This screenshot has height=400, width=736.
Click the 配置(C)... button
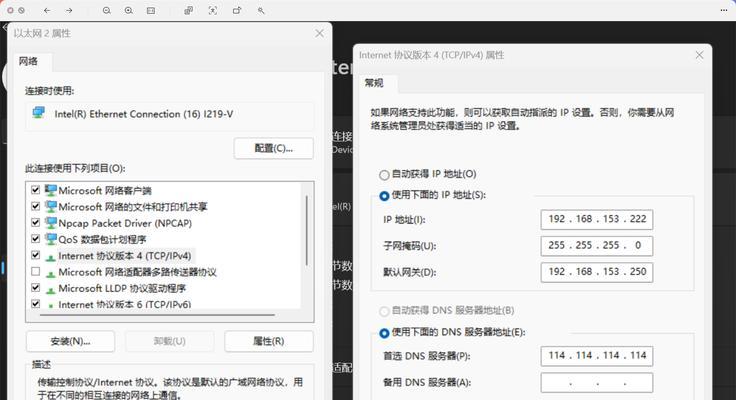274,148
